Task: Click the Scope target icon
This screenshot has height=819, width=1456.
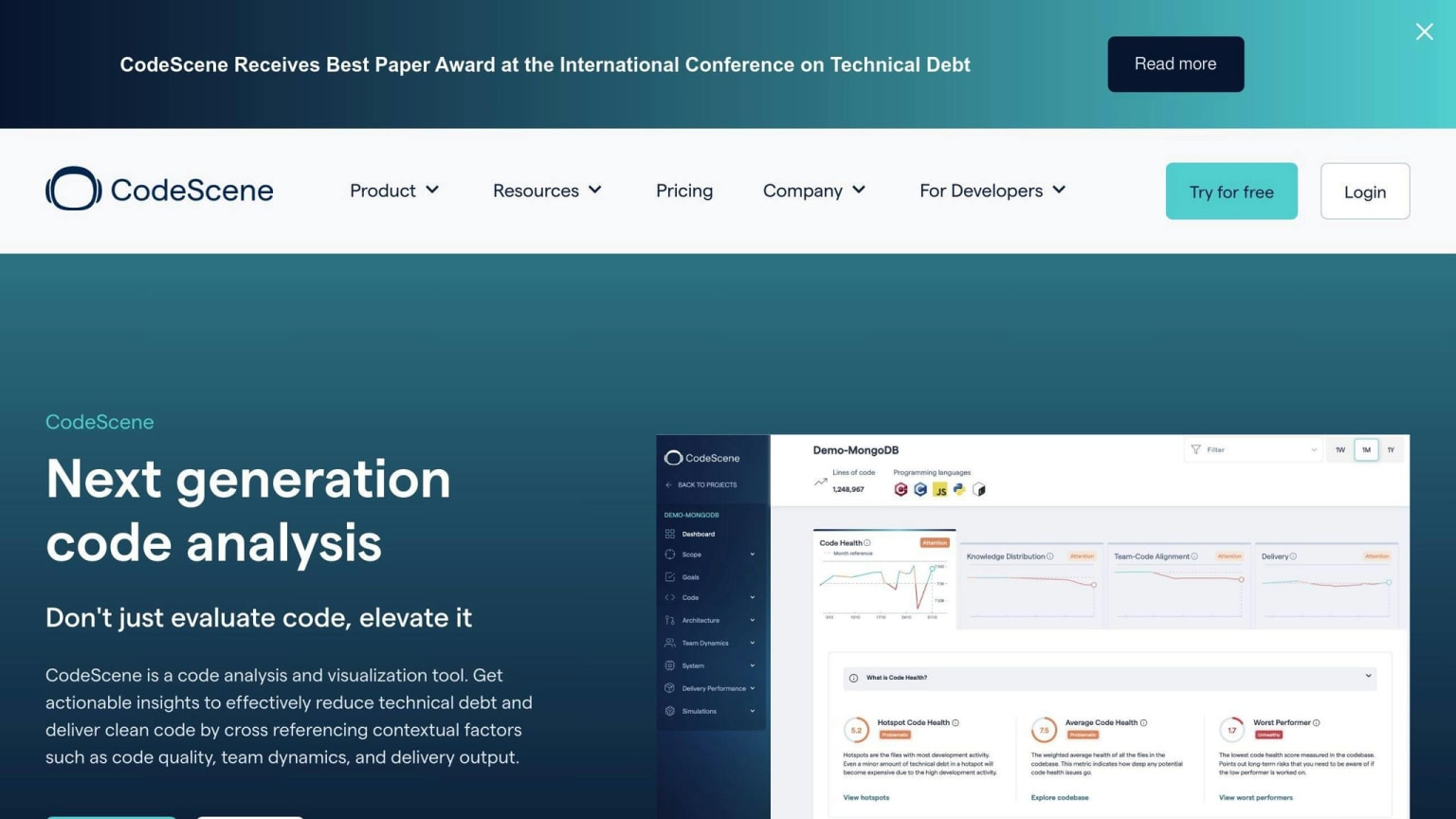Action: coord(670,555)
